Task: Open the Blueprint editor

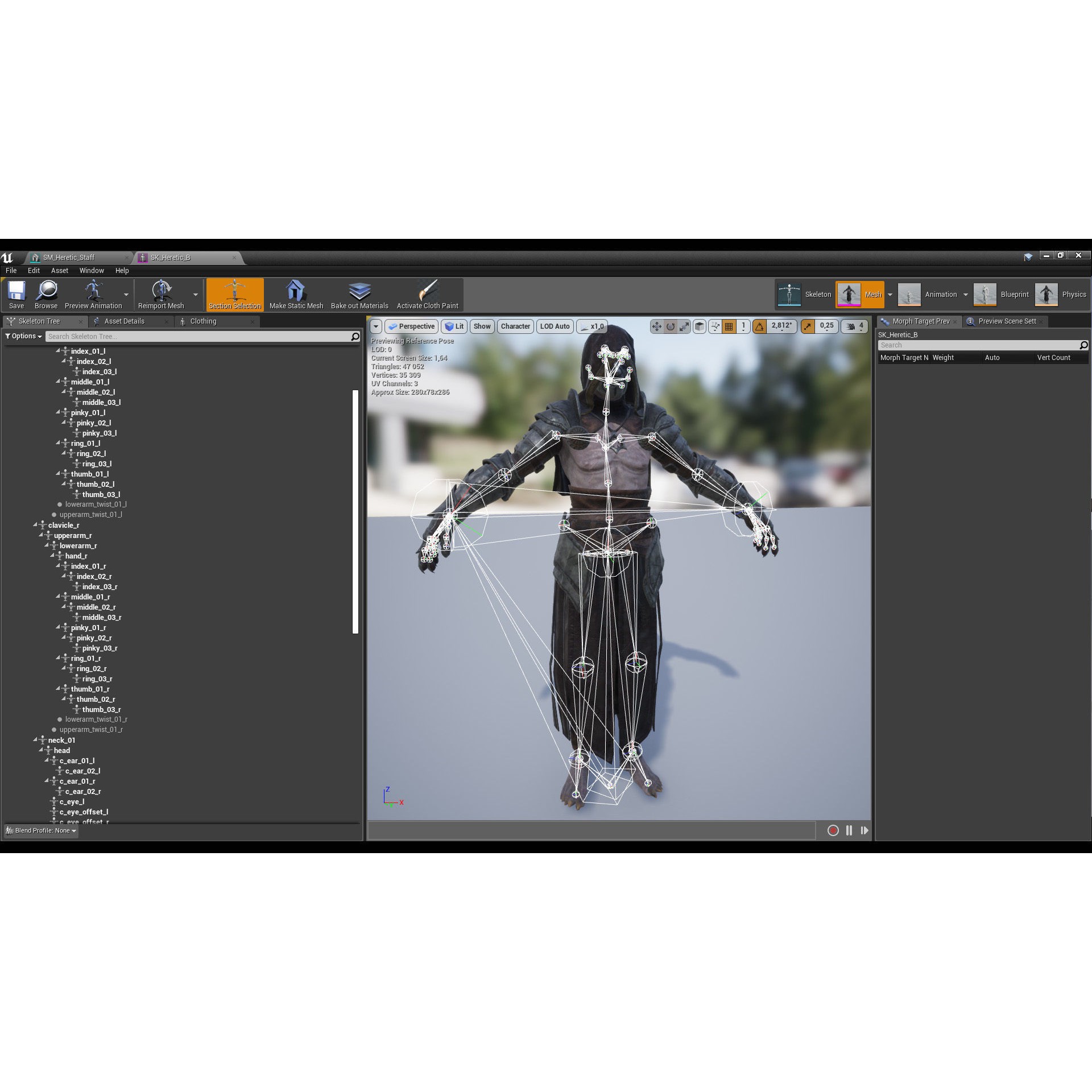Action: 1001,294
